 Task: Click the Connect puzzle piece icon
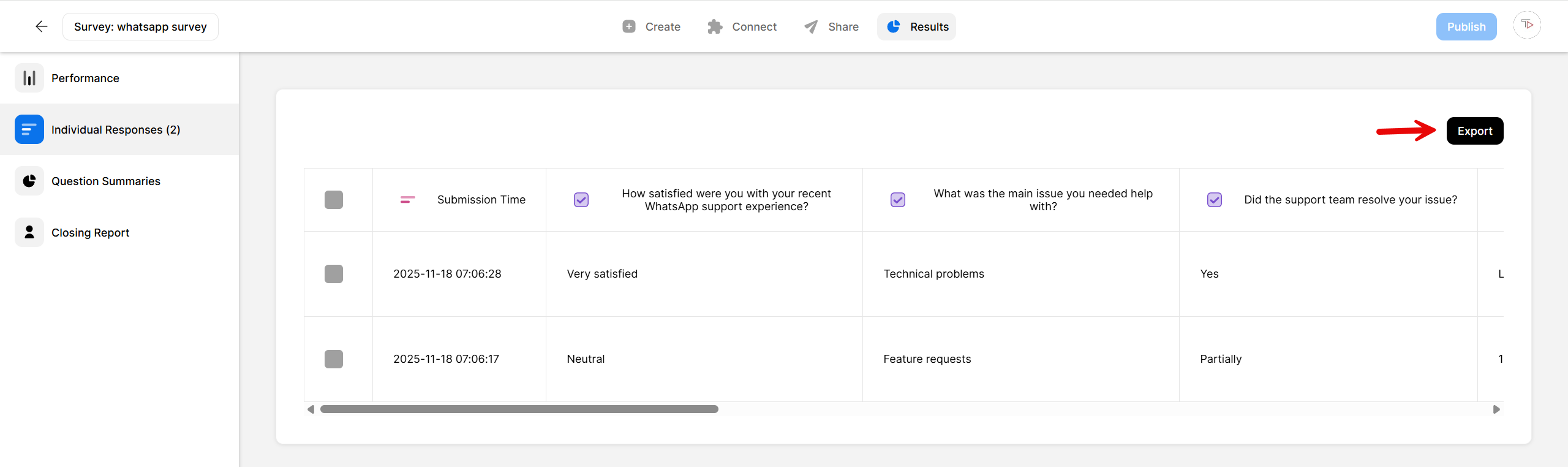tap(715, 26)
